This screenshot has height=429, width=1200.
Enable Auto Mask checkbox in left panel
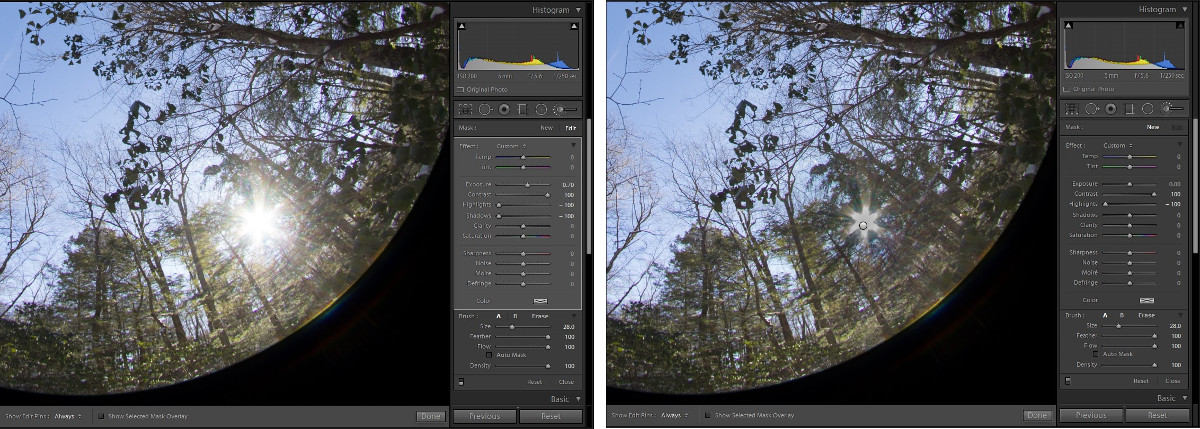coord(488,355)
